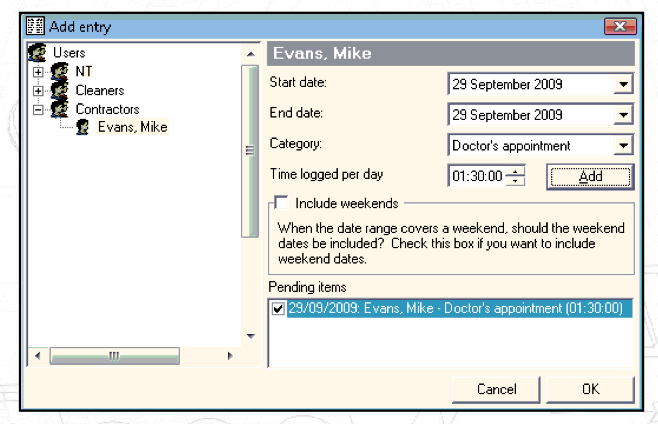Click the Users root group icon

pos(37,52)
